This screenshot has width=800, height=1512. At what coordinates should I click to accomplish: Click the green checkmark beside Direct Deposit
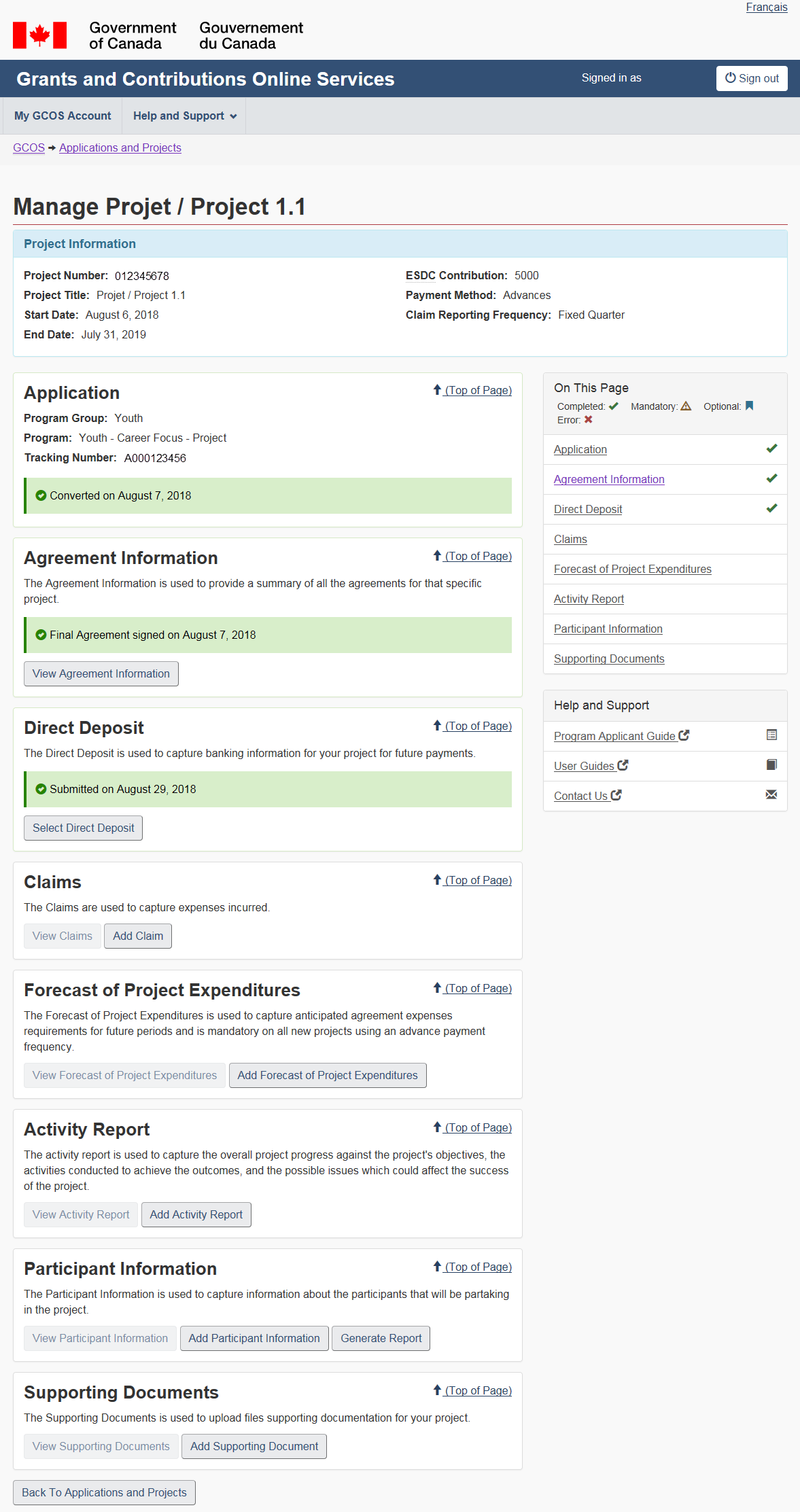pyautogui.click(x=771, y=508)
